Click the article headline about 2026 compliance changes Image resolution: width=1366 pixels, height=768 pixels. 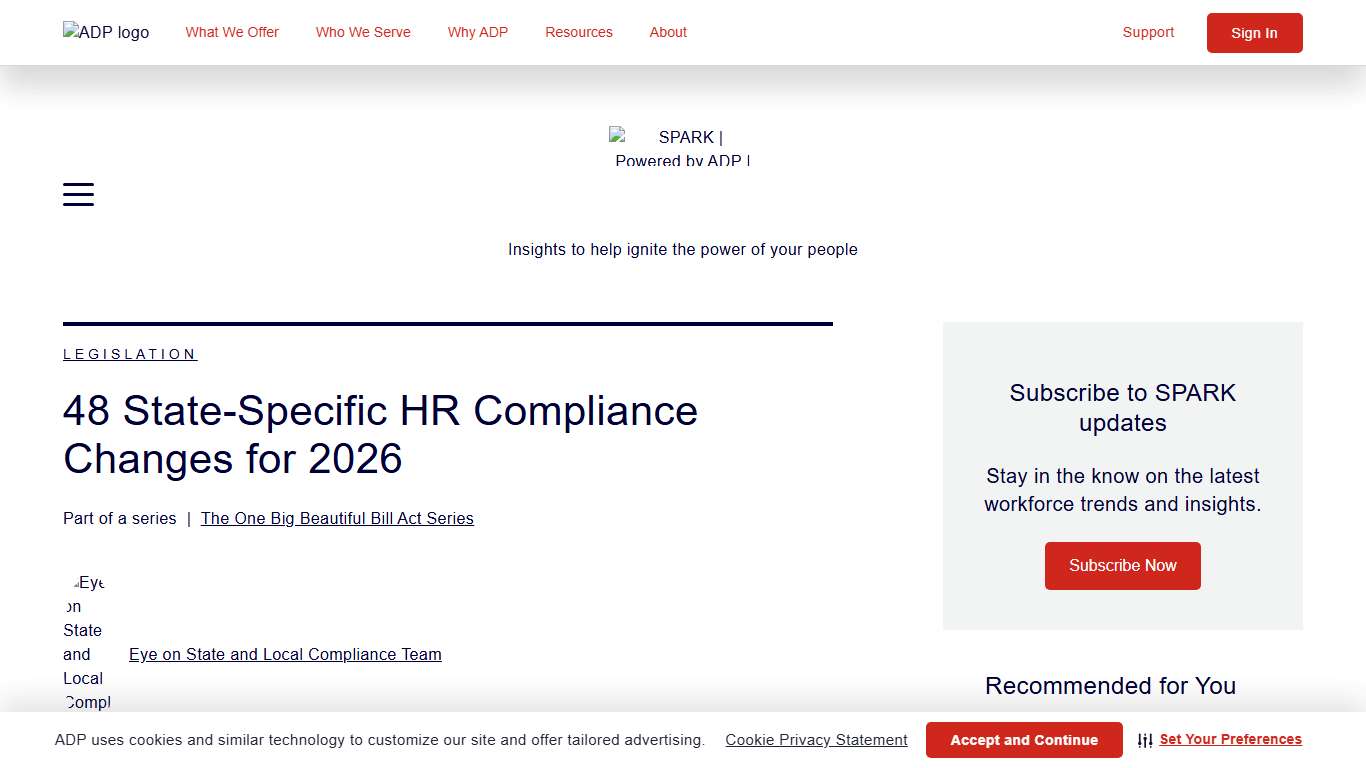tap(380, 435)
